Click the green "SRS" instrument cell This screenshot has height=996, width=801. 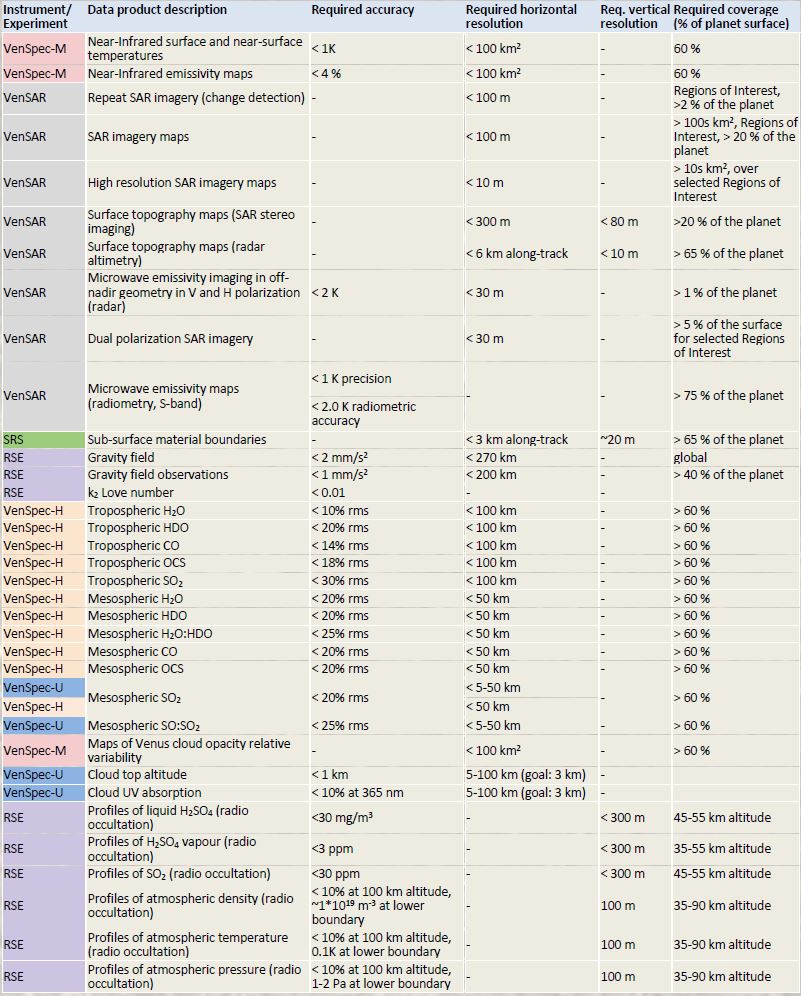tap(43, 440)
